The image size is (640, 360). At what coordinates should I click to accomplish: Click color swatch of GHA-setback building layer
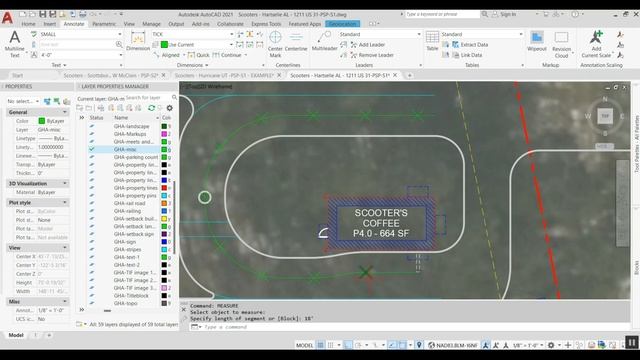pos(164,219)
